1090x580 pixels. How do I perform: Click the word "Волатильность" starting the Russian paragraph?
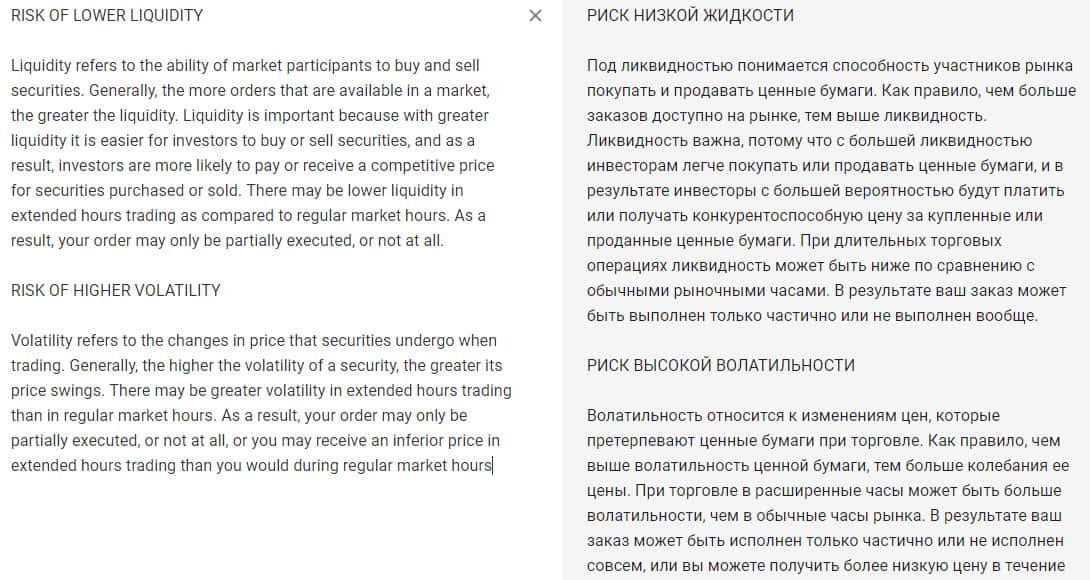pos(640,415)
